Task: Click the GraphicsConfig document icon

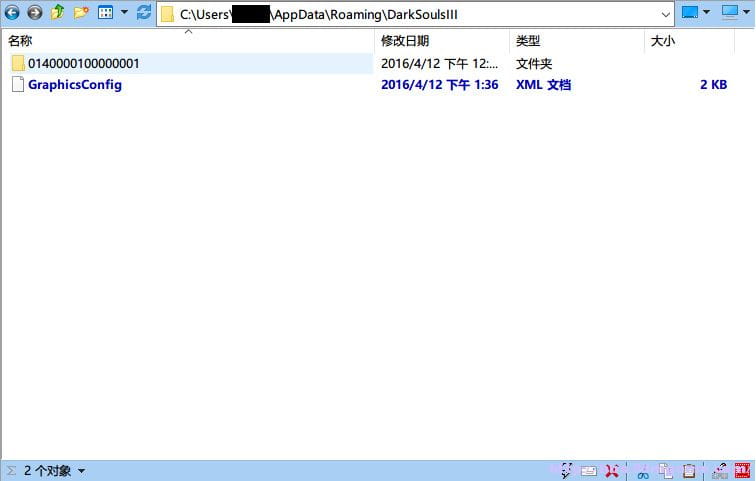Action: pos(18,84)
